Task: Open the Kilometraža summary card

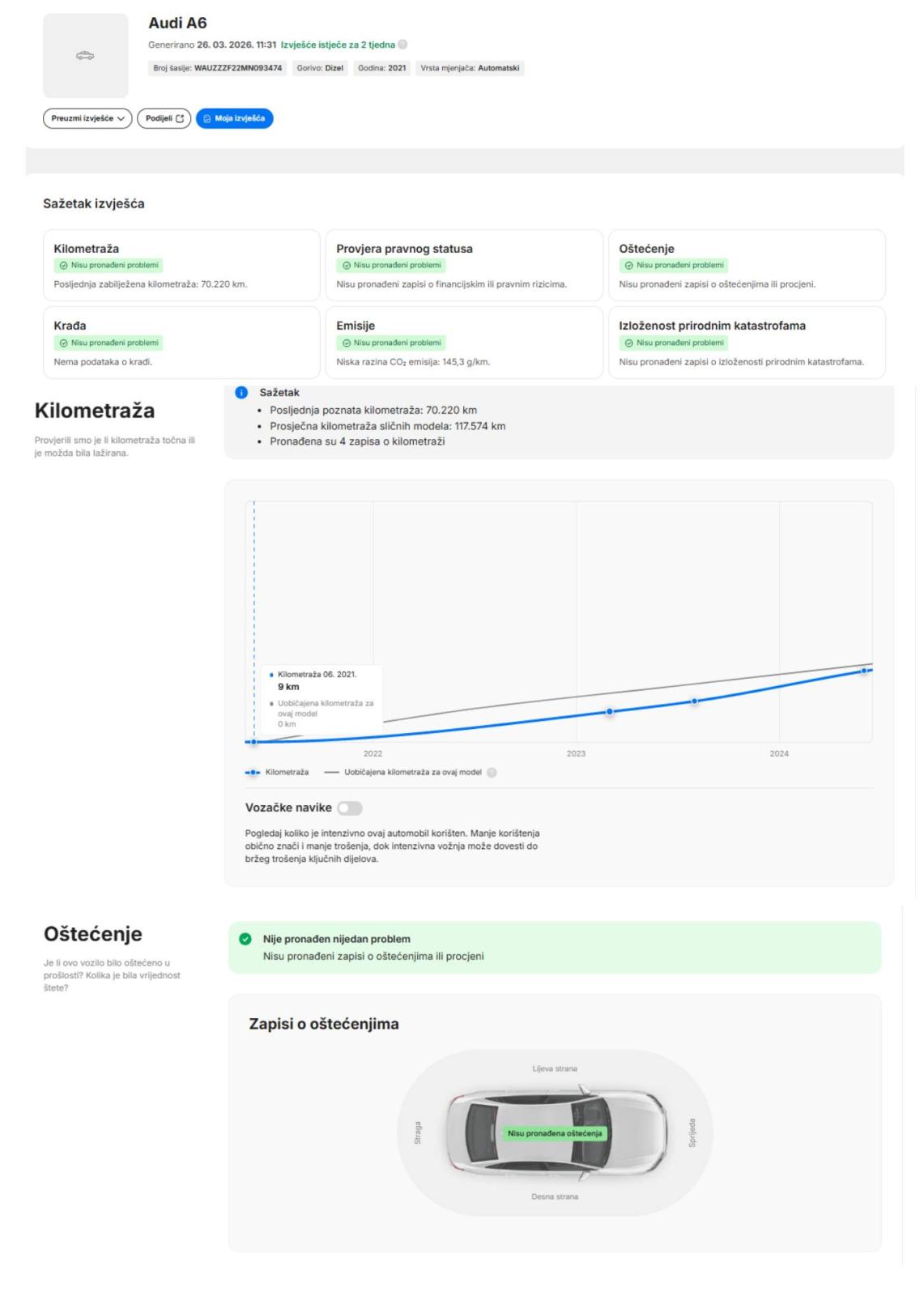Action: click(x=181, y=266)
